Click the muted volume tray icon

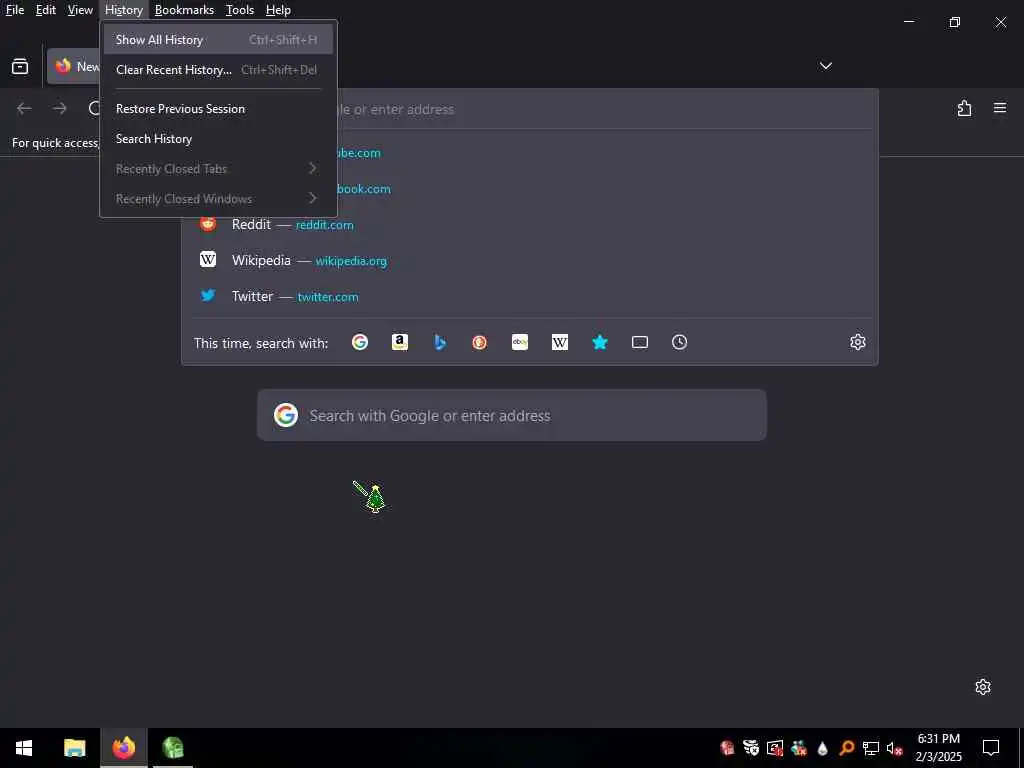click(895, 748)
